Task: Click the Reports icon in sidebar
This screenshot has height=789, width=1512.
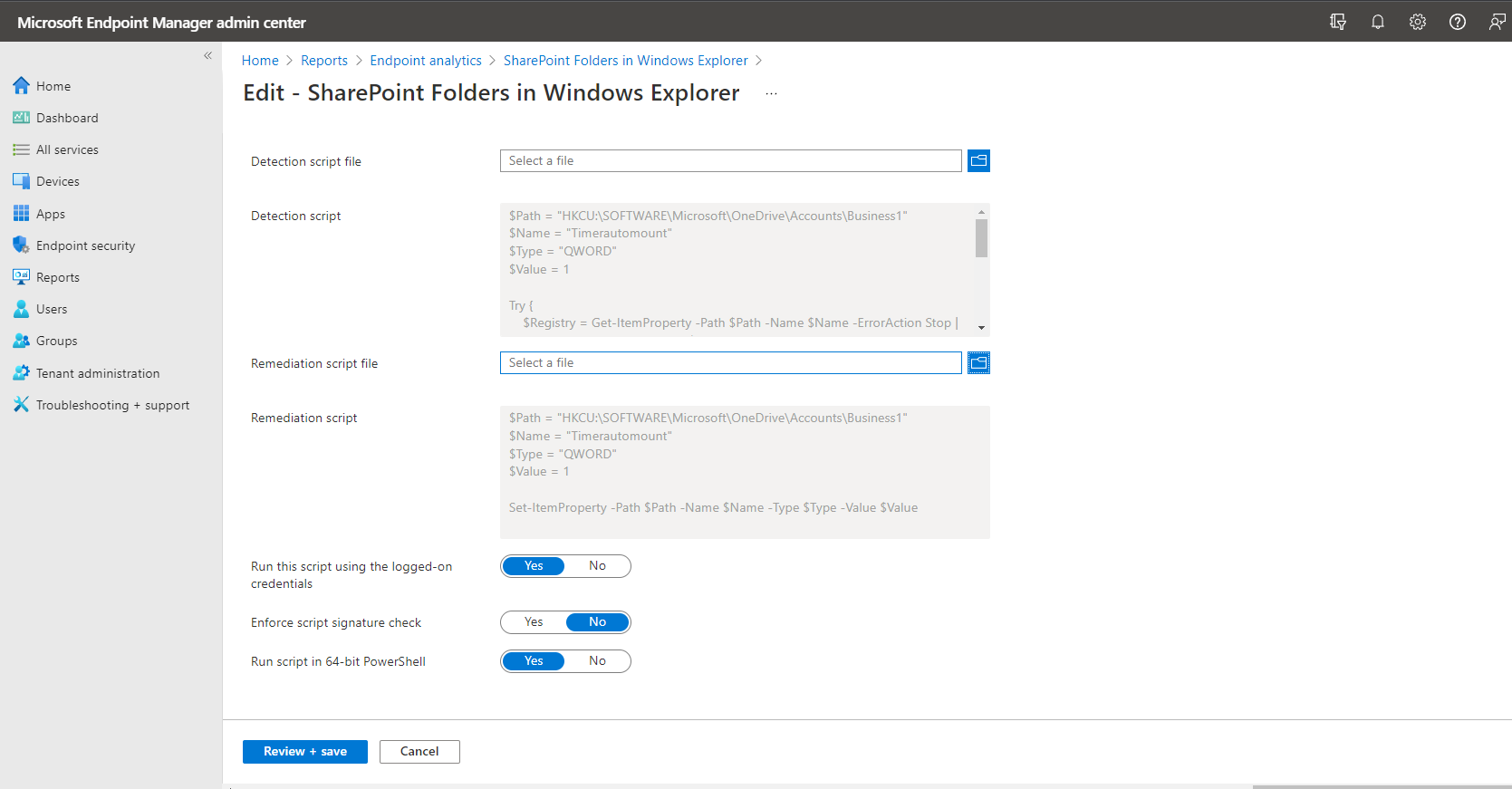Action: point(22,277)
